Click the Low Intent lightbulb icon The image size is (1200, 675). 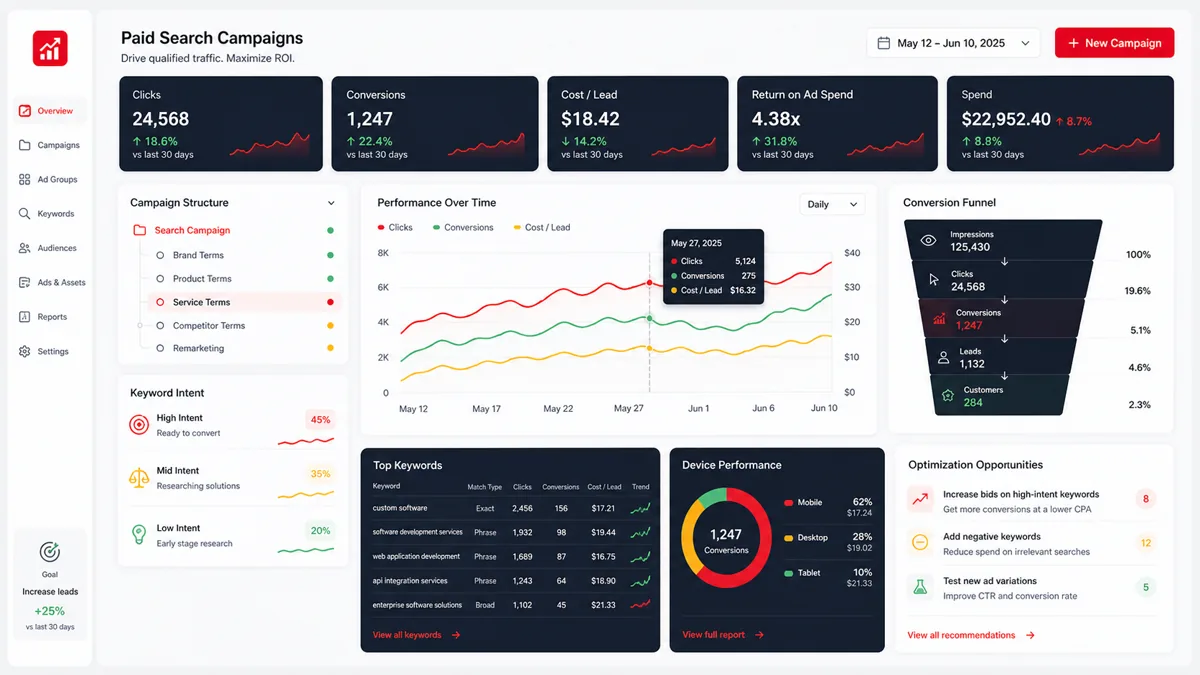pos(139,534)
